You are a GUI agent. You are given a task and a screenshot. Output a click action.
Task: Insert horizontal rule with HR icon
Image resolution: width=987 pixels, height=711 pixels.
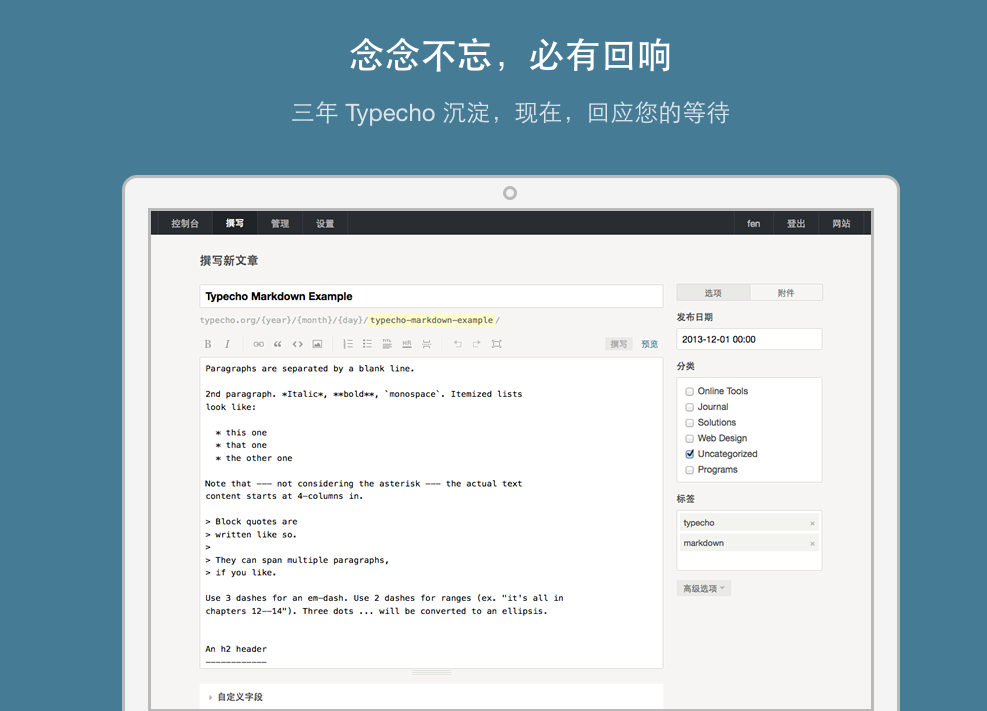pyautogui.click(x=407, y=344)
